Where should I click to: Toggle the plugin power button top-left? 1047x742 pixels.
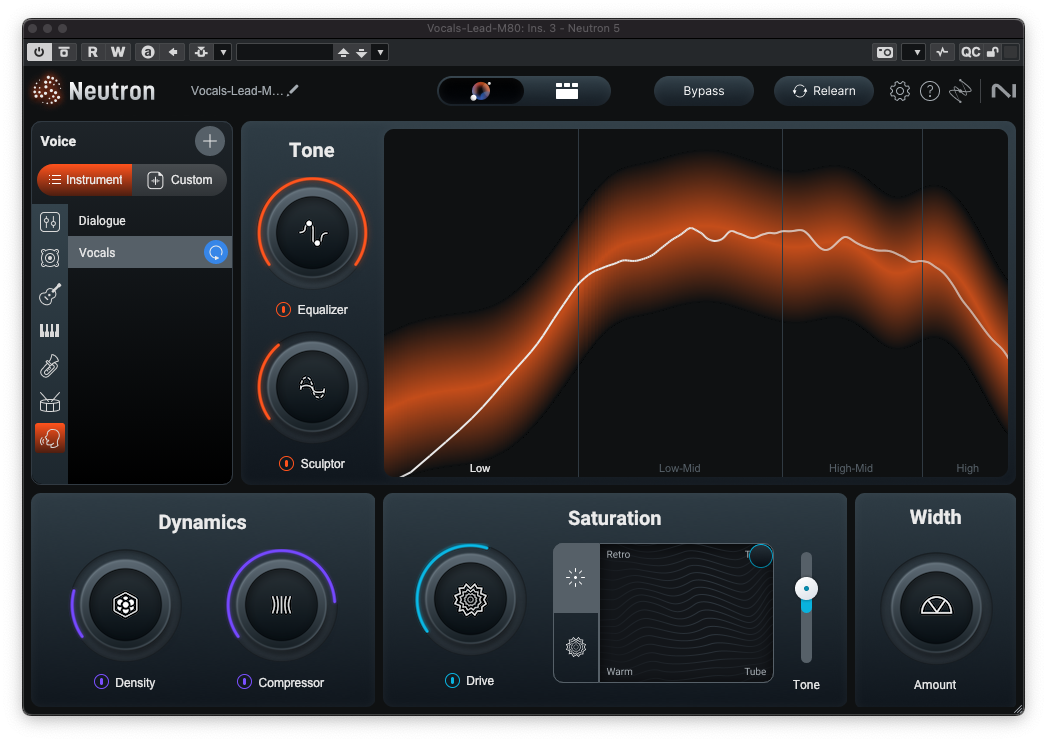coord(41,51)
